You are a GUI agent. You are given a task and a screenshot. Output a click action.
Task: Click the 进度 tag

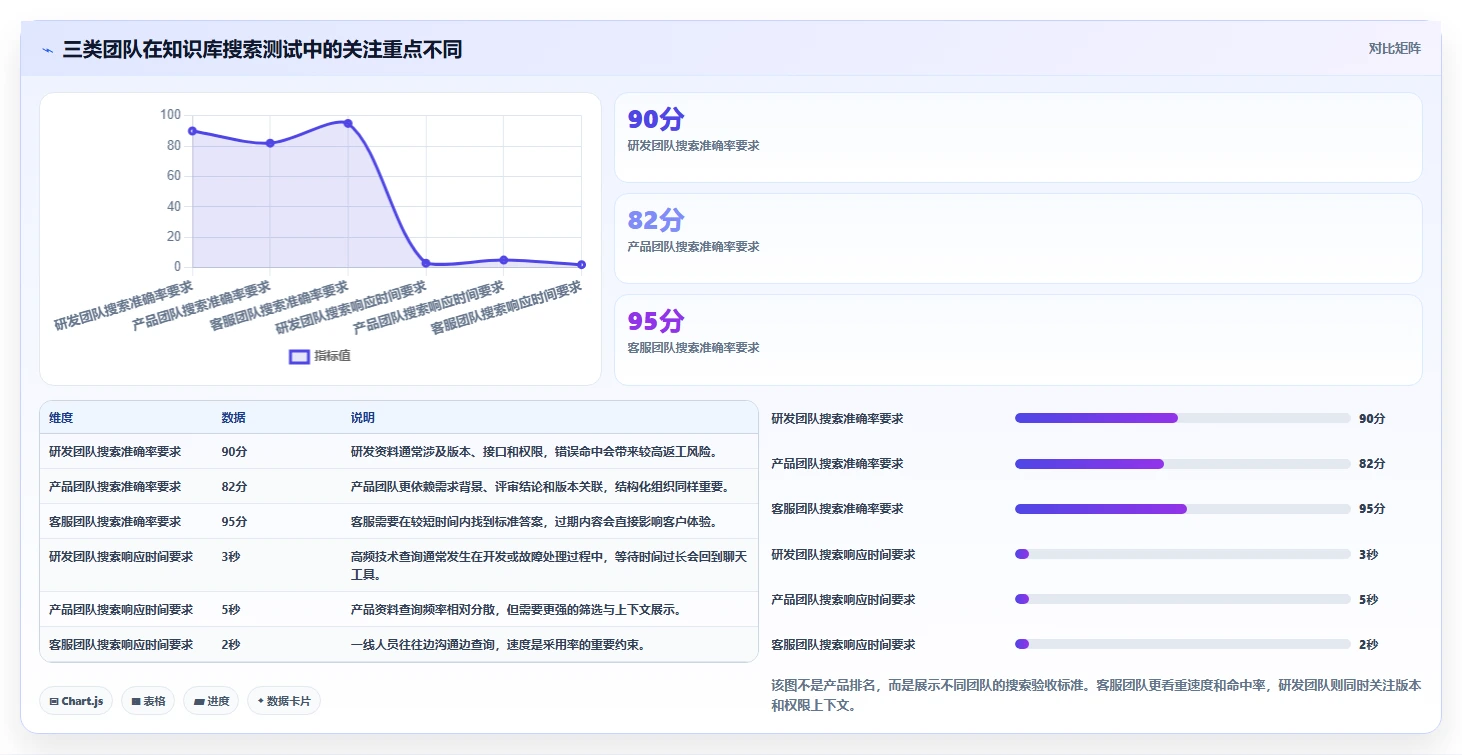tap(211, 701)
